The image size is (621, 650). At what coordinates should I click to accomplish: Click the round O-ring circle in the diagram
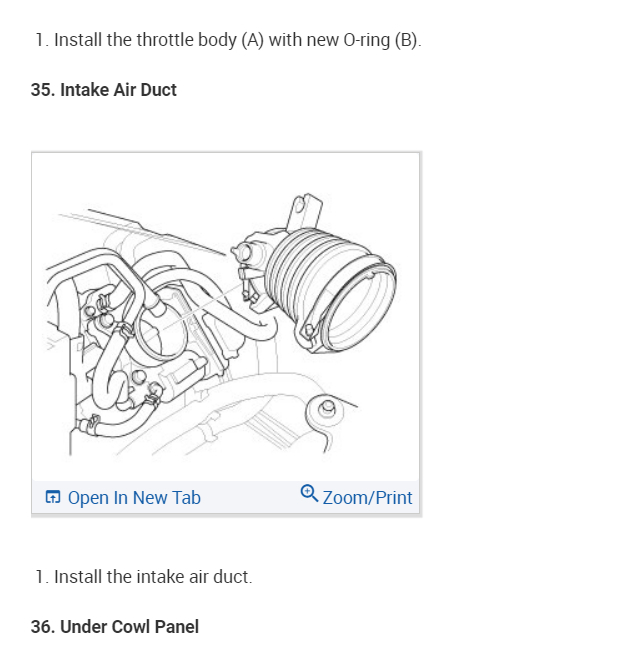(160, 332)
